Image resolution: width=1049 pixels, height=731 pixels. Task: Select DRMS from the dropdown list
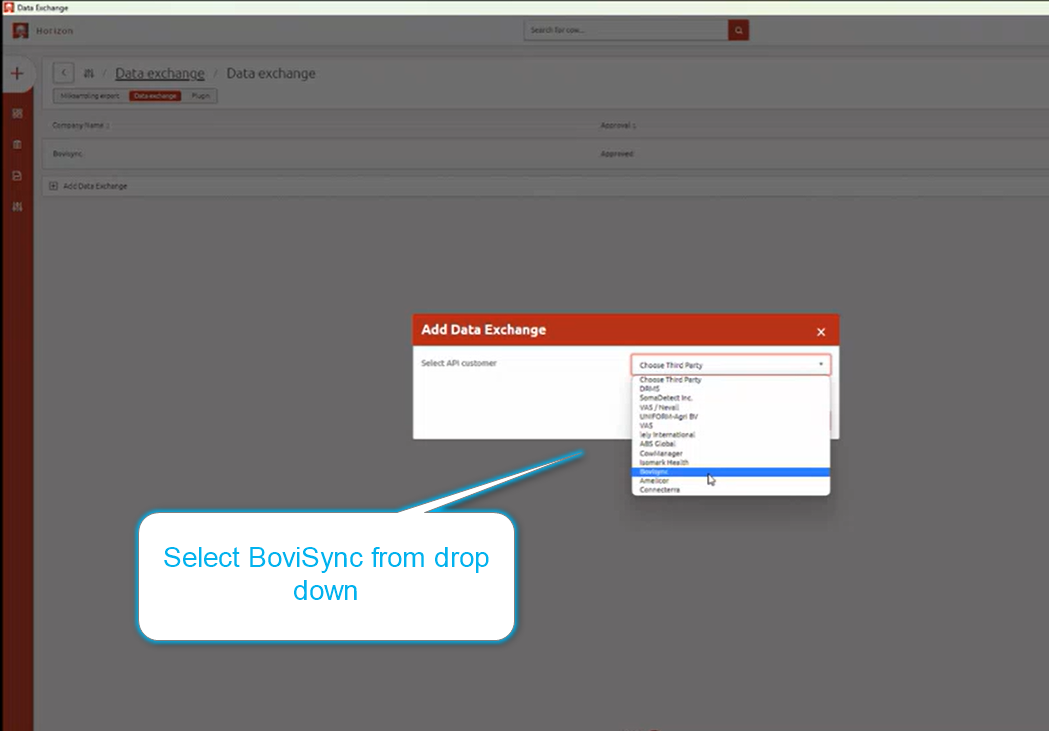731,389
